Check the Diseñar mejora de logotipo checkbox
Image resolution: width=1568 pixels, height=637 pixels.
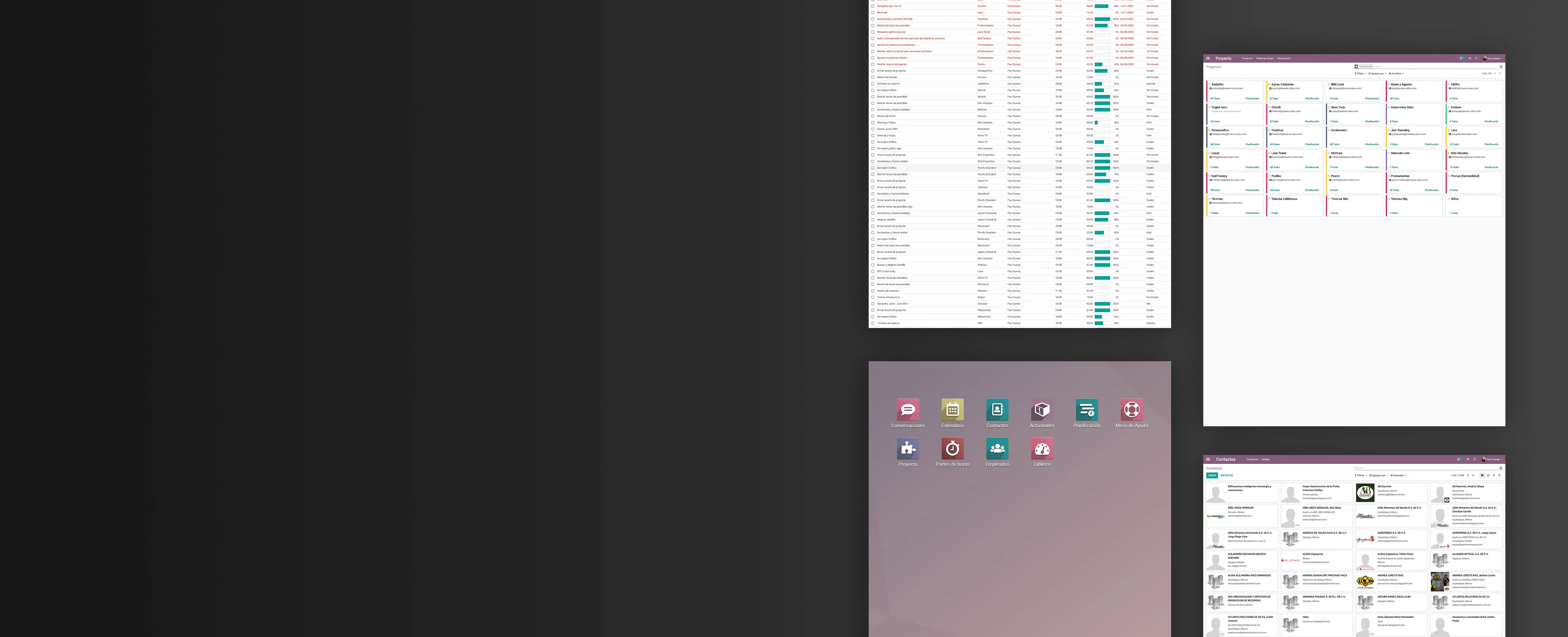(873, 65)
